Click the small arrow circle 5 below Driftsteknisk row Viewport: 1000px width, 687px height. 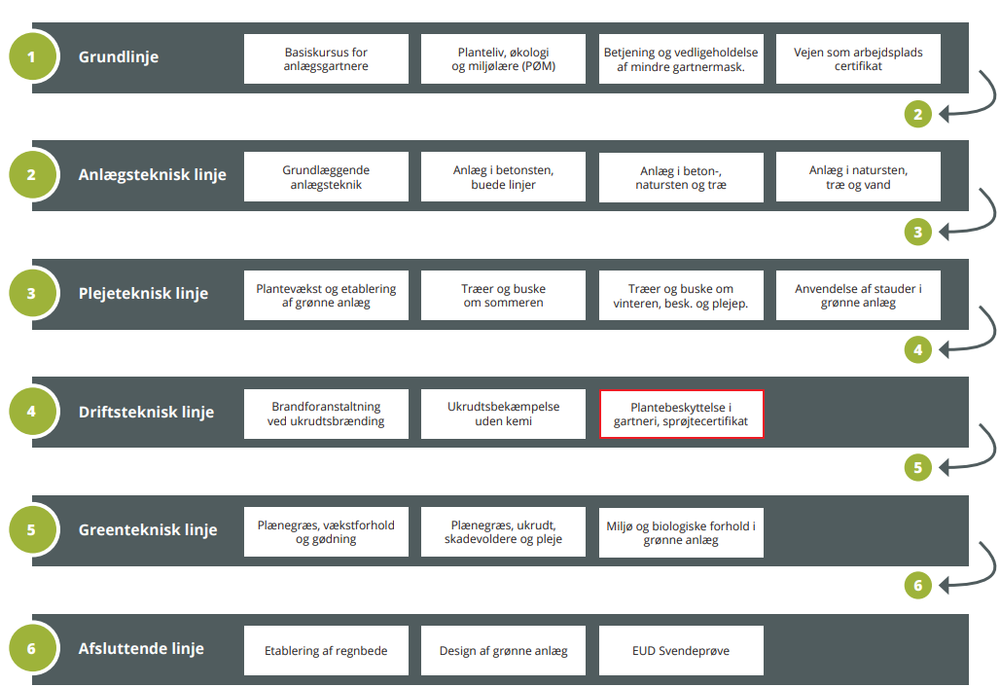(918, 467)
